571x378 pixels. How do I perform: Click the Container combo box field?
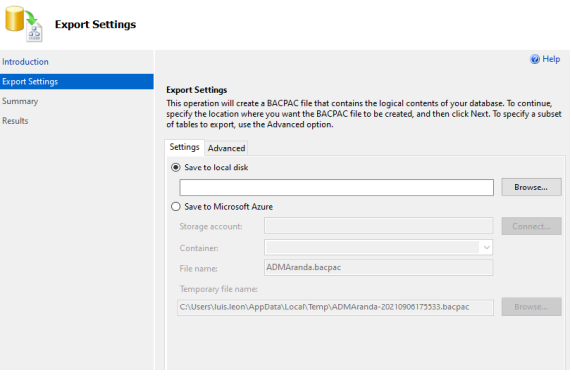[378, 248]
